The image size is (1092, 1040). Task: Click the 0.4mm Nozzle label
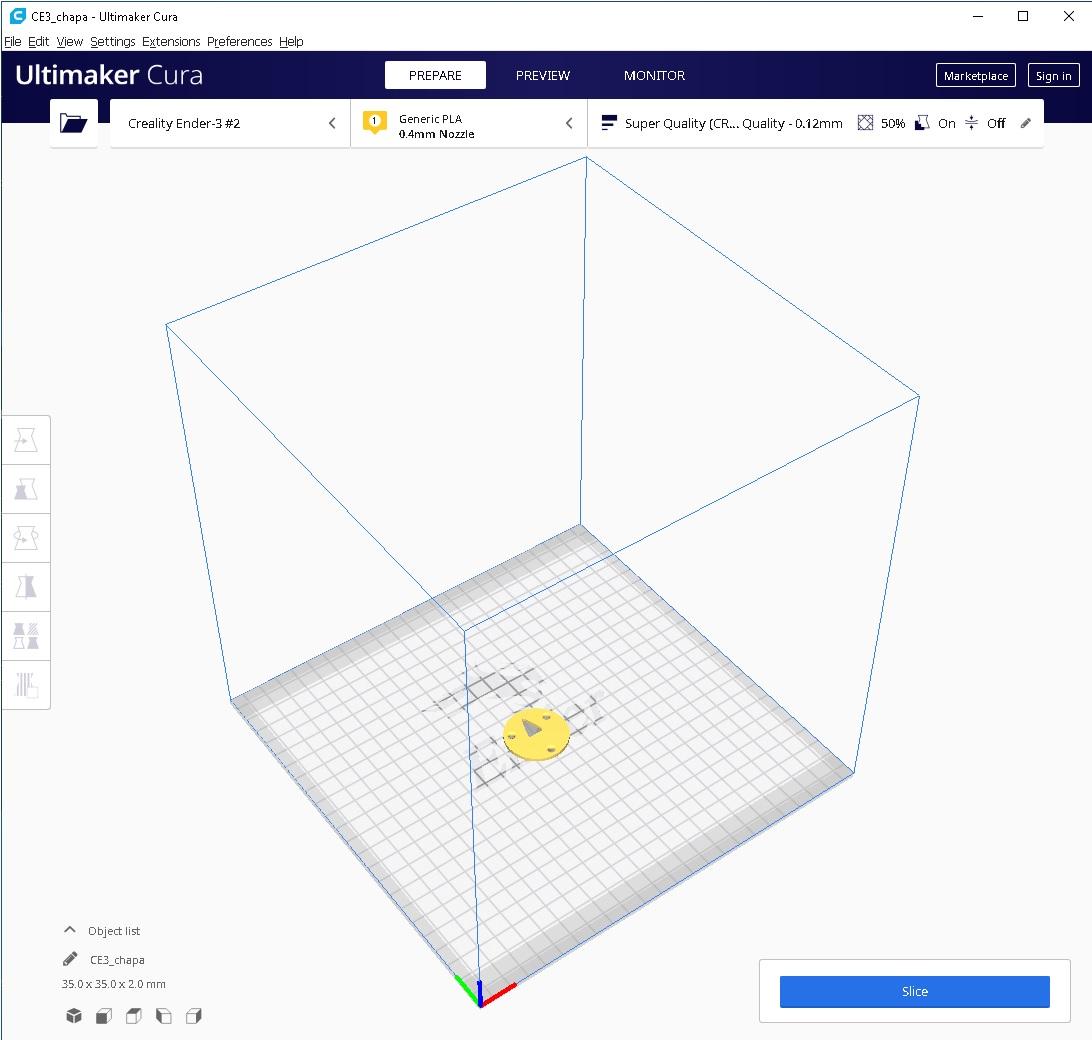point(437,134)
